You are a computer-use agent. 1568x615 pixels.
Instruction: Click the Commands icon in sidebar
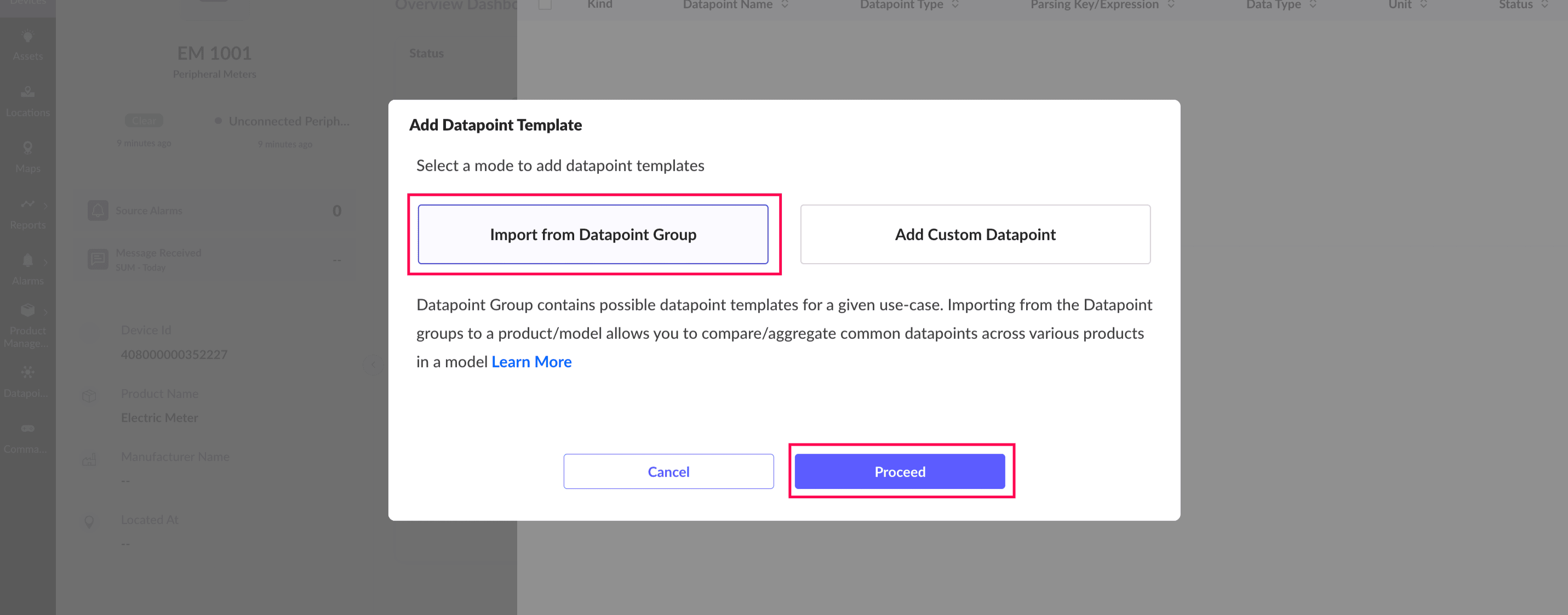(27, 429)
